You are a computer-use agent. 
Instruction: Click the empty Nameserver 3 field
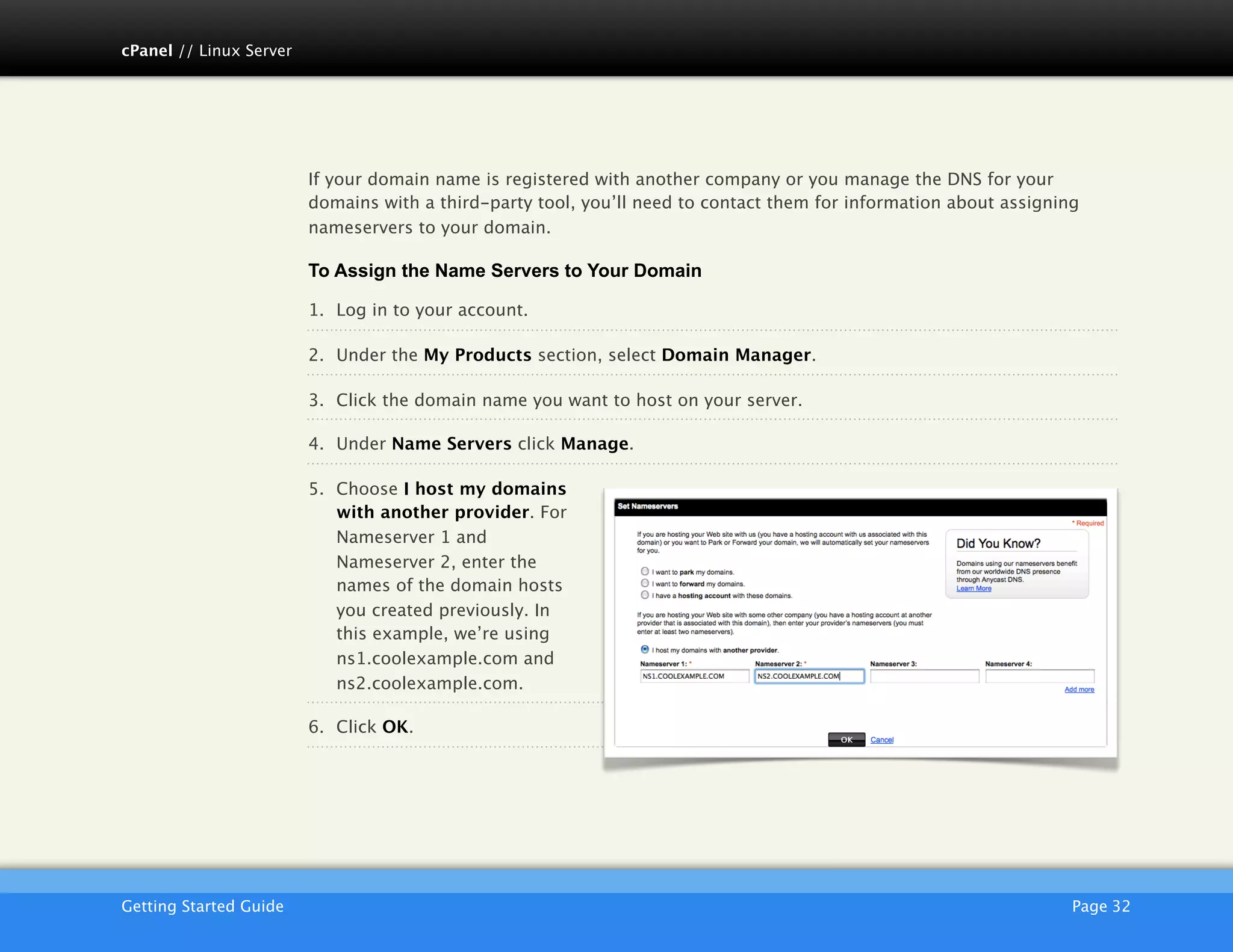925,676
